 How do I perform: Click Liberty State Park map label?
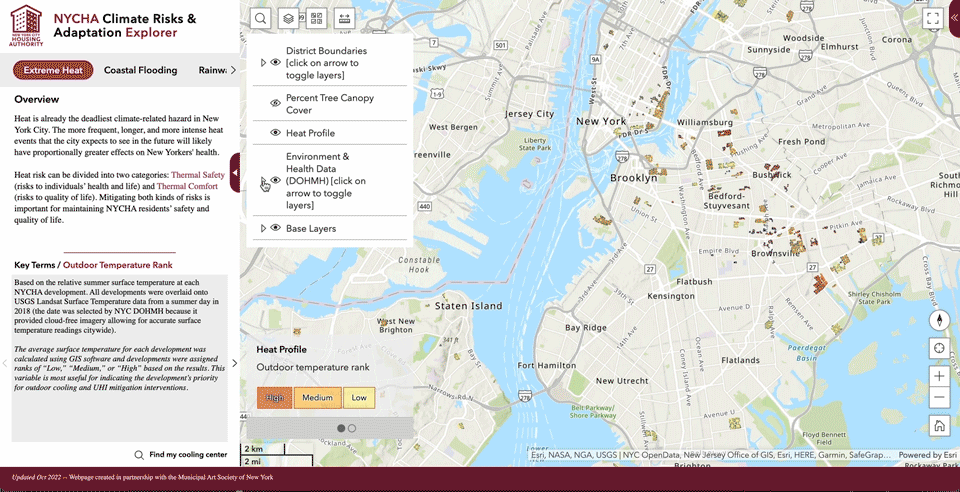(x=535, y=144)
